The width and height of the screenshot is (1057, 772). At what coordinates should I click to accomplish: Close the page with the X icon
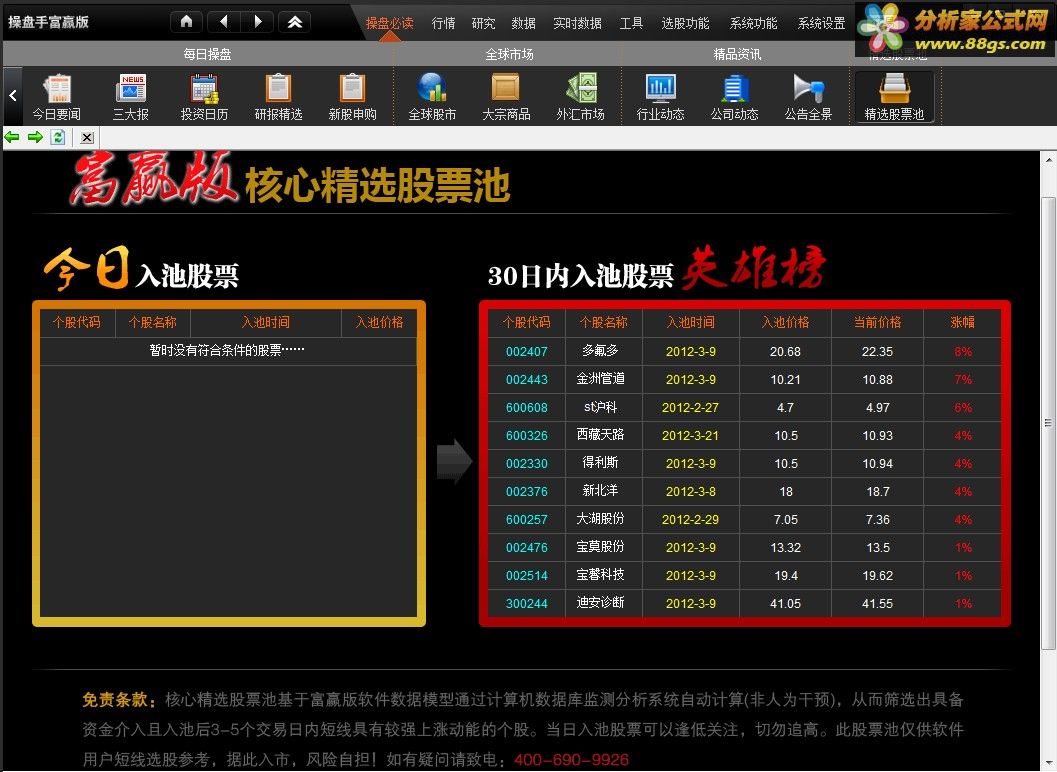pos(87,138)
